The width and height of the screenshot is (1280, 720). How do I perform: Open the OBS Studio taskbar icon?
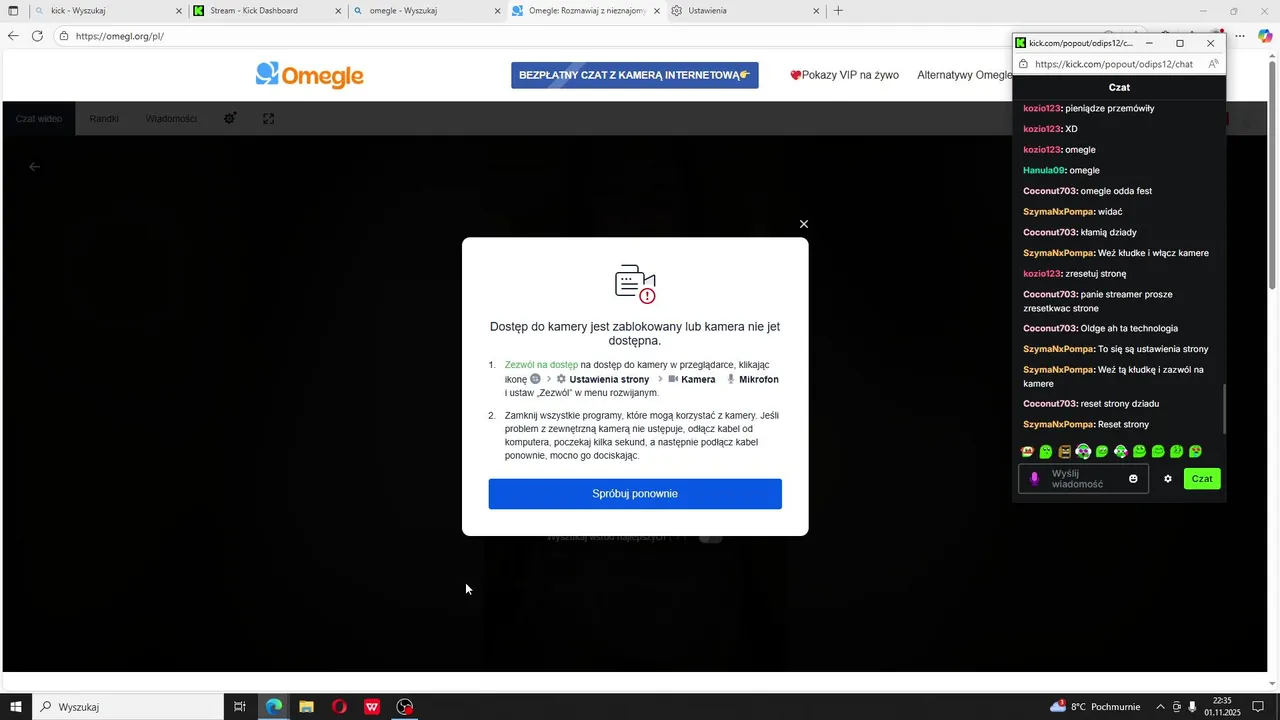coord(405,707)
